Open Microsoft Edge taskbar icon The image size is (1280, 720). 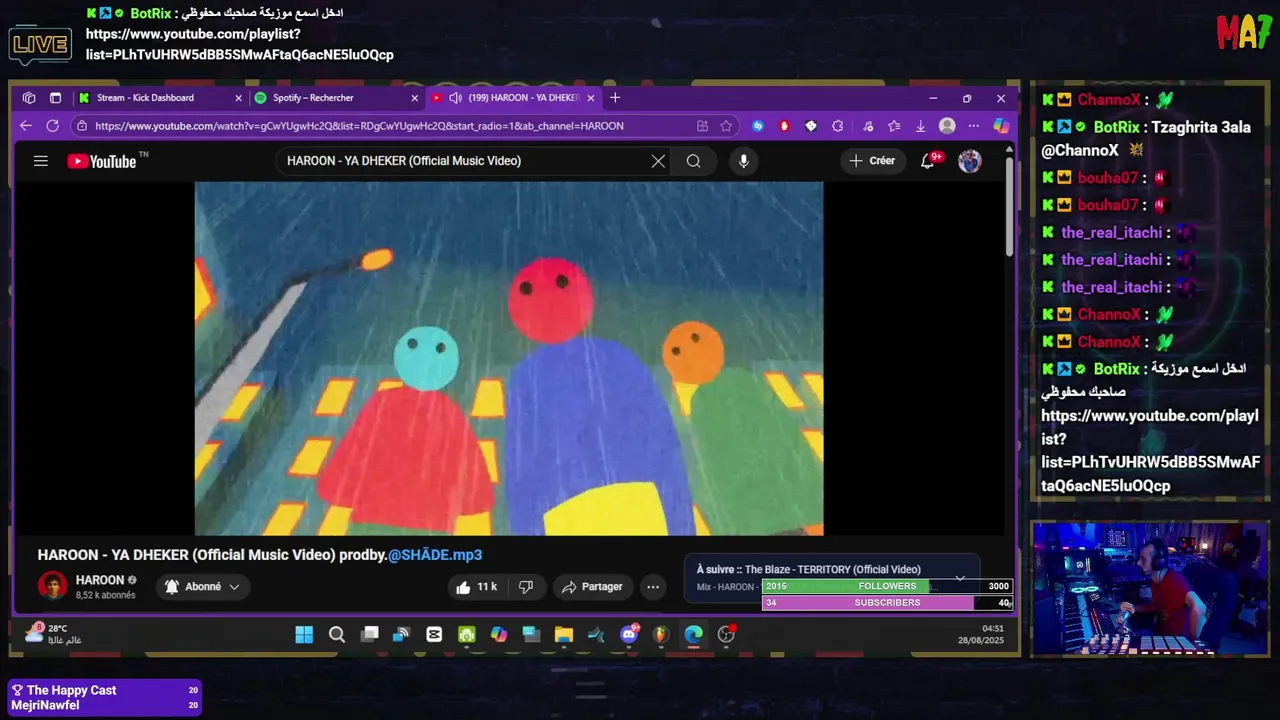point(693,635)
